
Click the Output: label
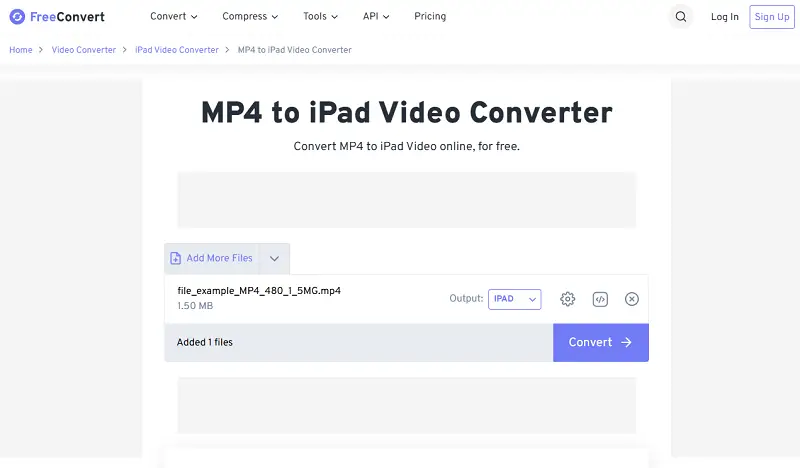click(x=466, y=299)
